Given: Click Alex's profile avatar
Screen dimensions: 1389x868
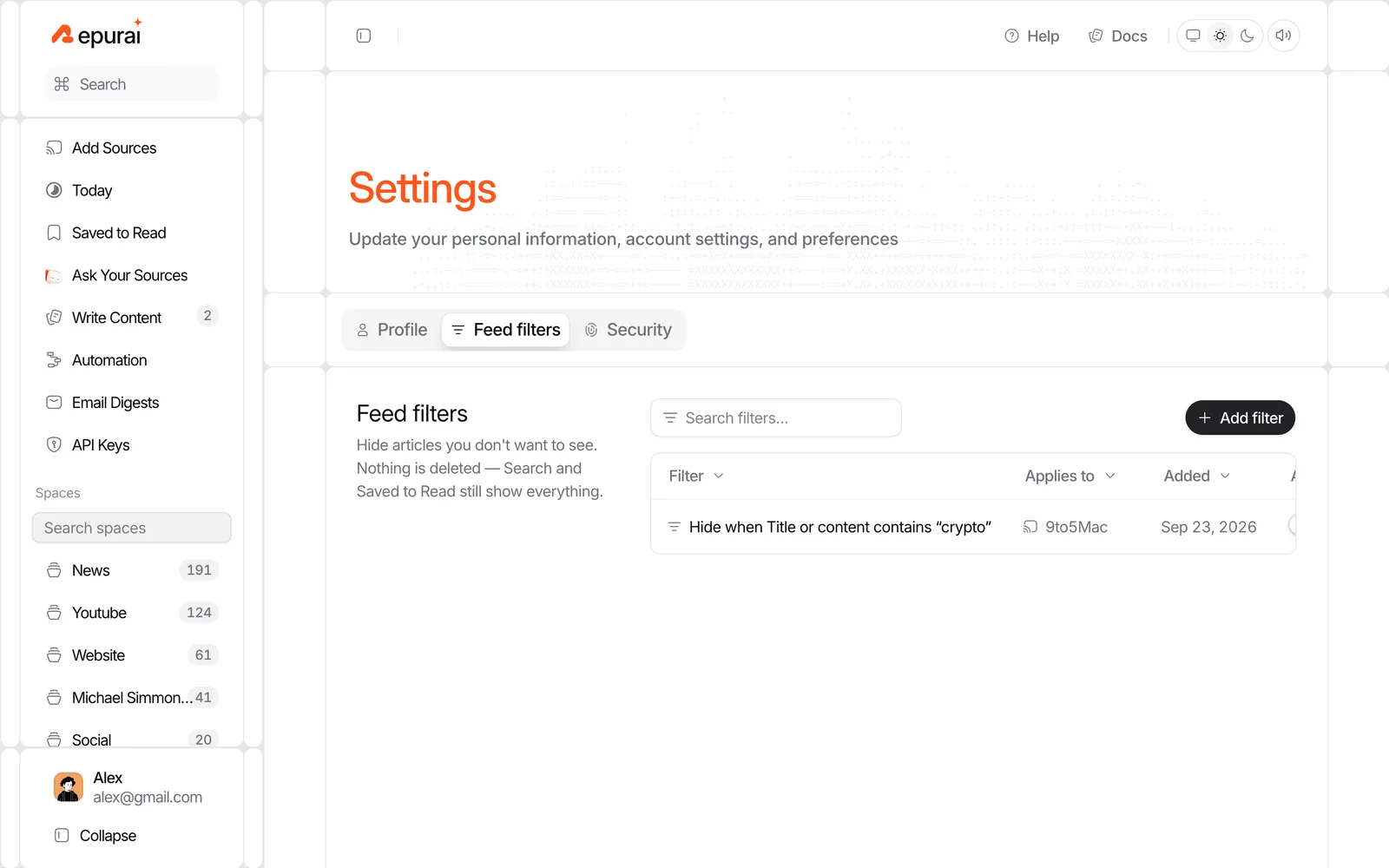Looking at the screenshot, I should click(x=69, y=787).
